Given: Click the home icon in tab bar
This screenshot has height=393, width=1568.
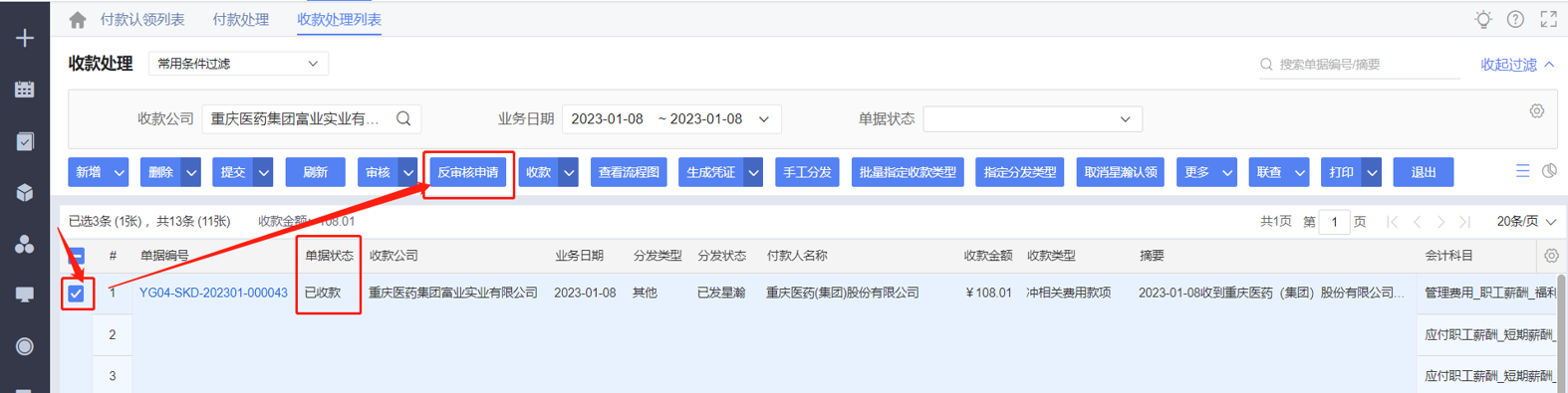Looking at the screenshot, I should point(78,19).
